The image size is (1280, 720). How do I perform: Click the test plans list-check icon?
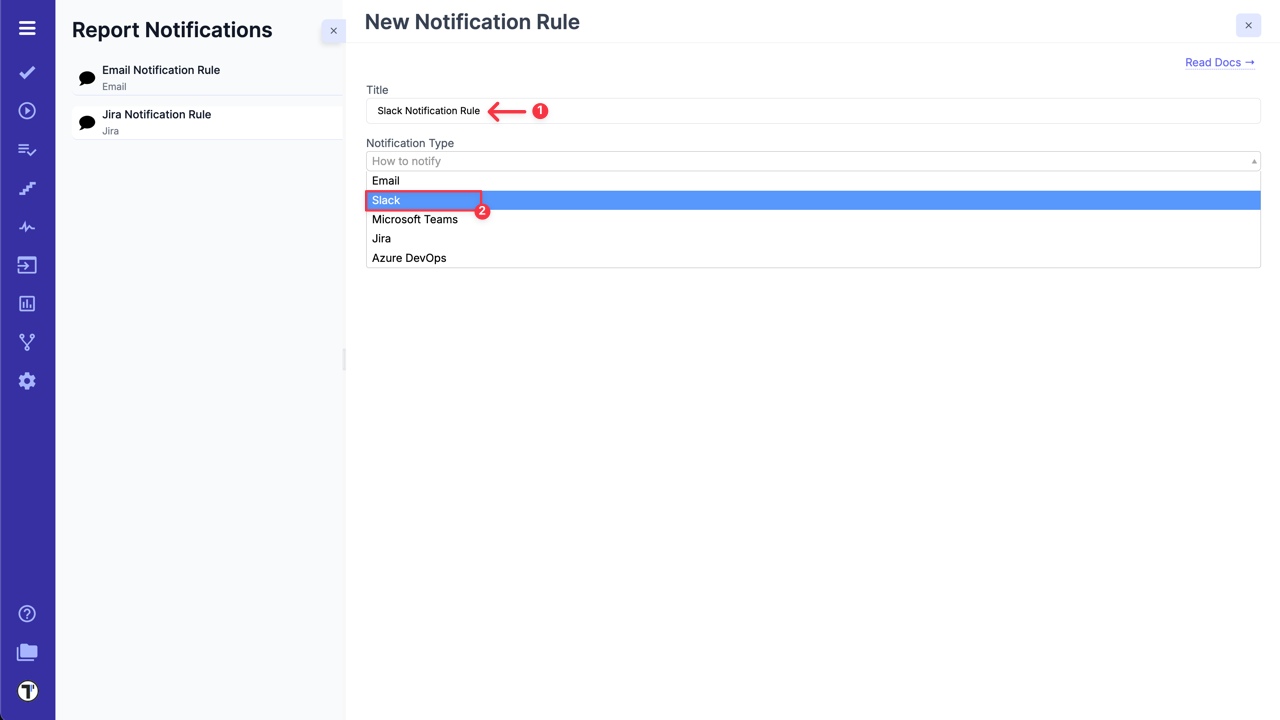(x=27, y=149)
